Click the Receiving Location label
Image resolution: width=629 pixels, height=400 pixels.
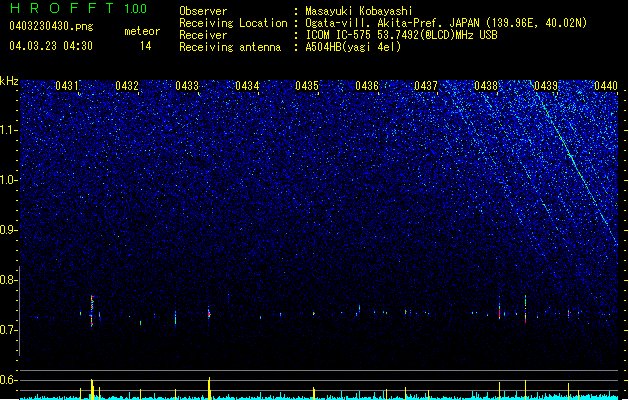tap(233, 23)
